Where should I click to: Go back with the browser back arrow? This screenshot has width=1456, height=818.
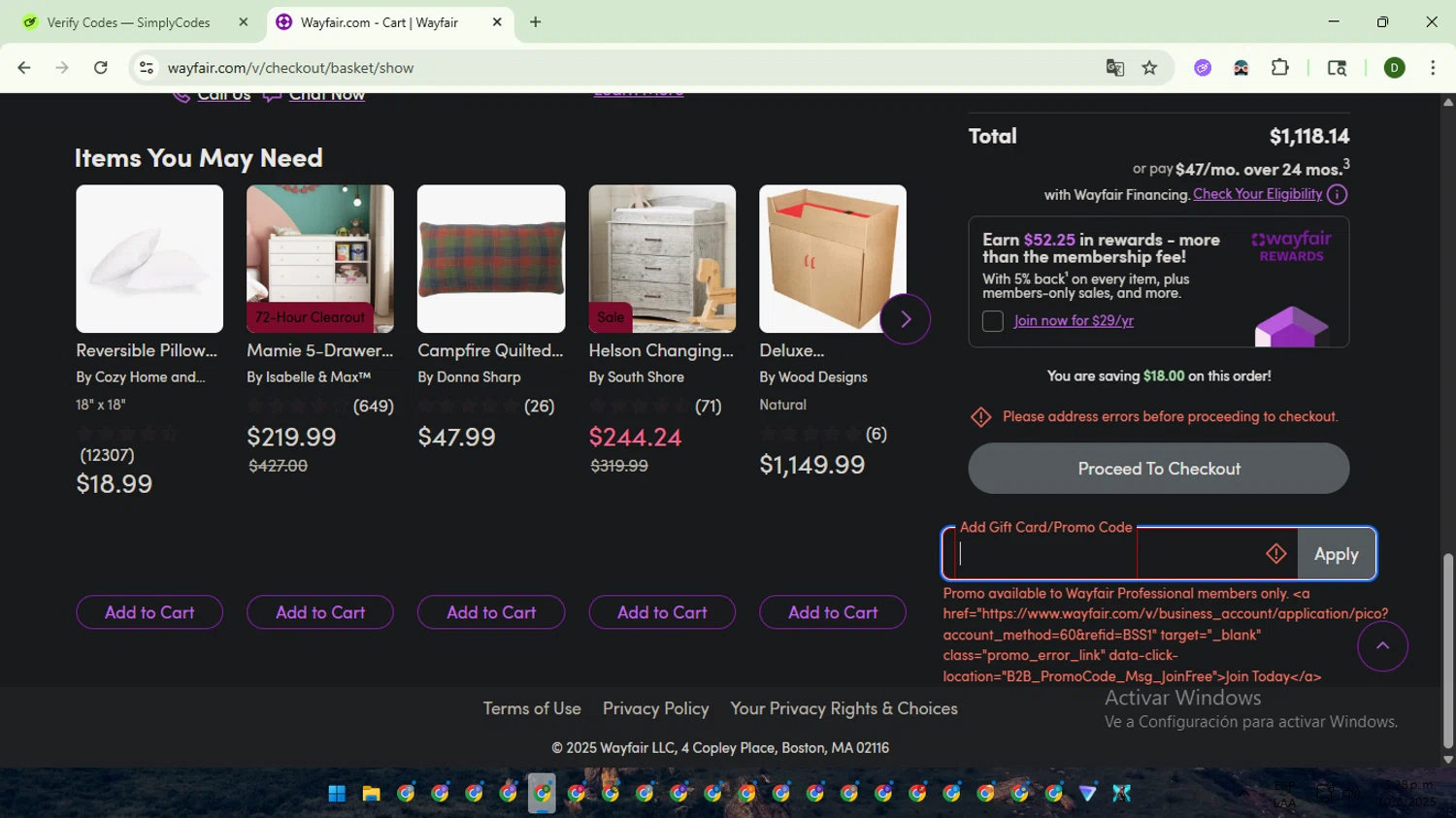[24, 68]
